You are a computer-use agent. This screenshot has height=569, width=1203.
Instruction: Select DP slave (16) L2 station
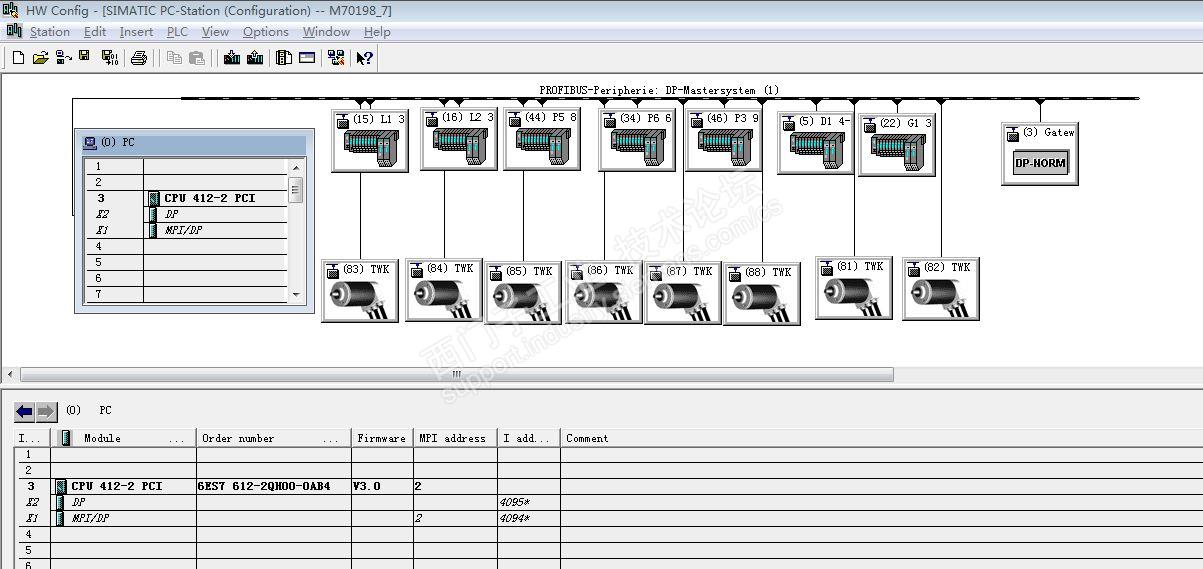click(x=458, y=139)
